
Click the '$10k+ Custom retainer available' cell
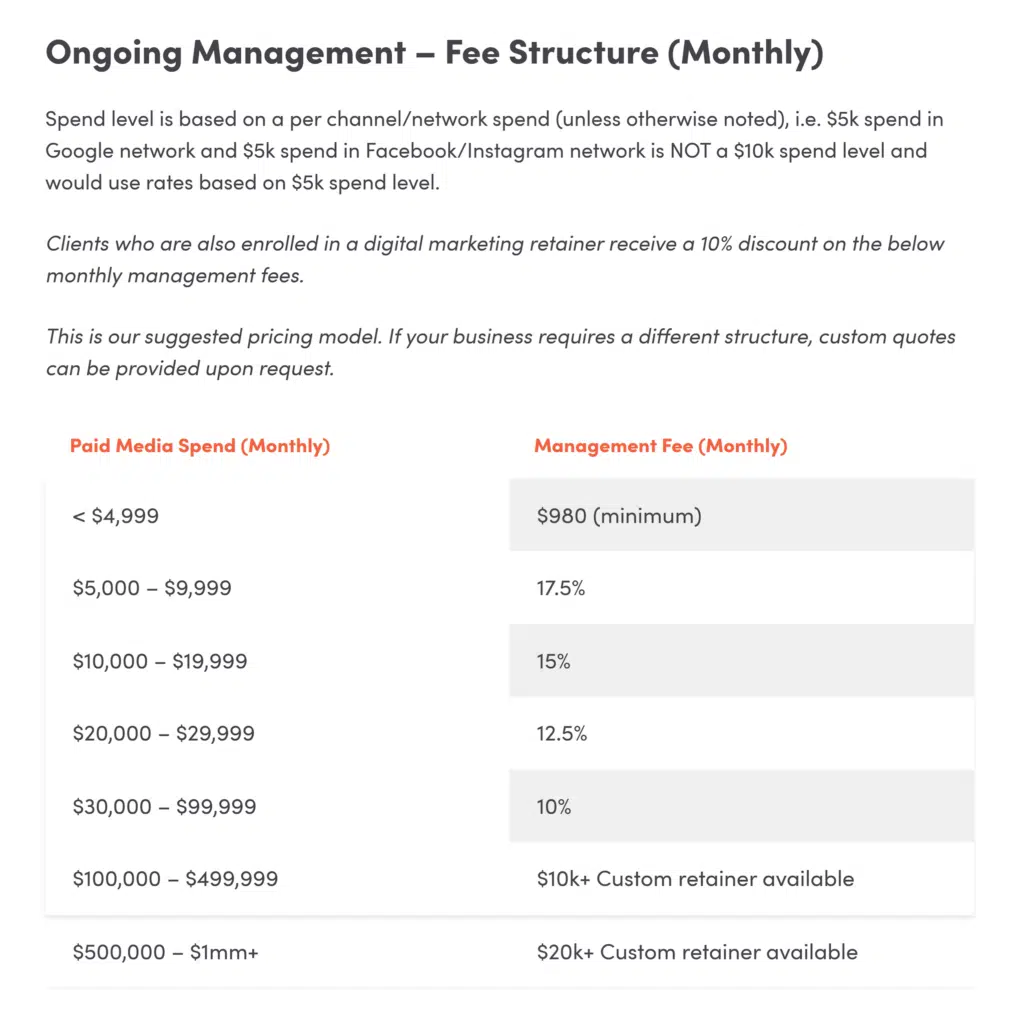[x=695, y=879]
